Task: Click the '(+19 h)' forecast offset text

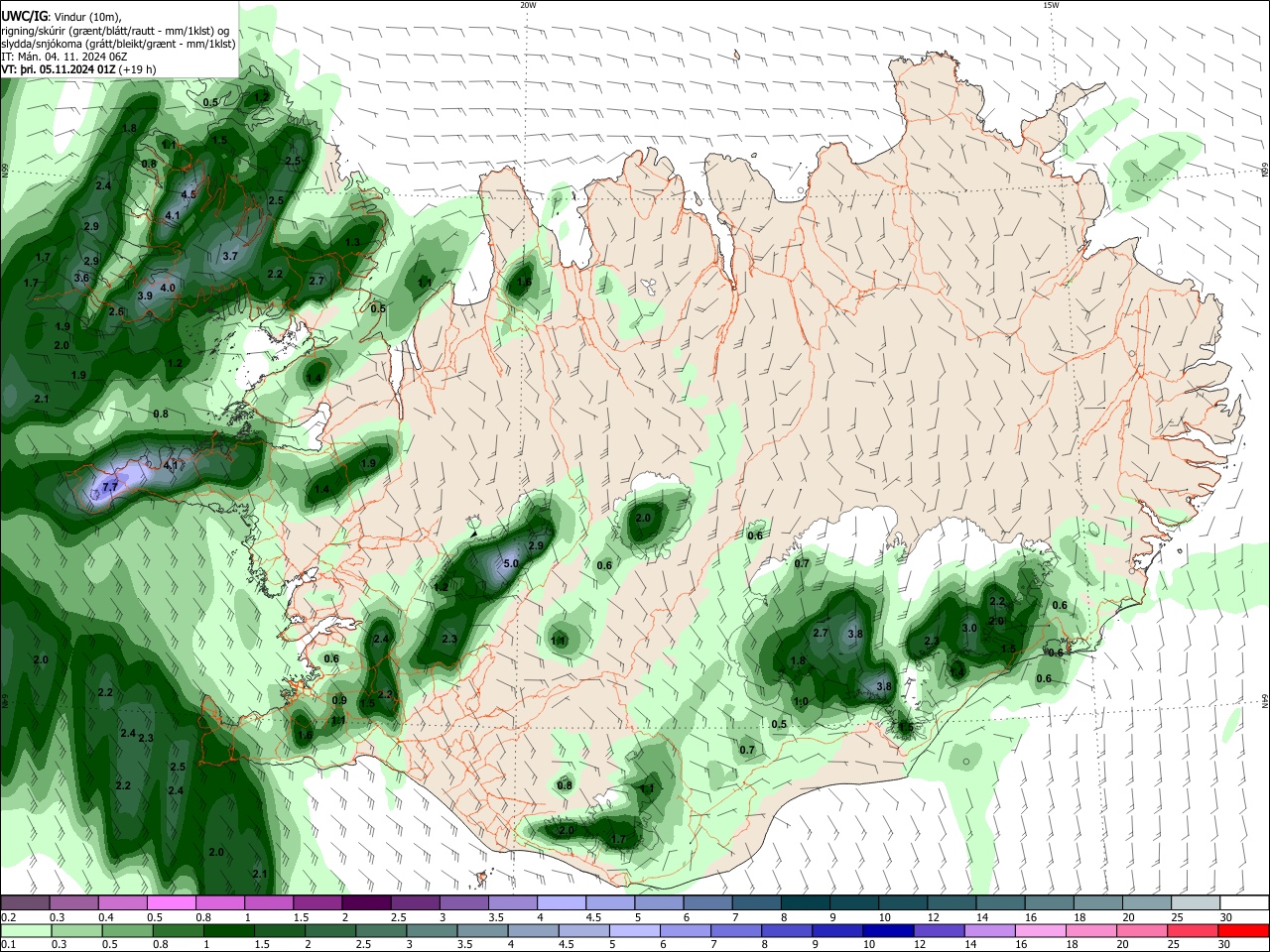Action: click(137, 69)
